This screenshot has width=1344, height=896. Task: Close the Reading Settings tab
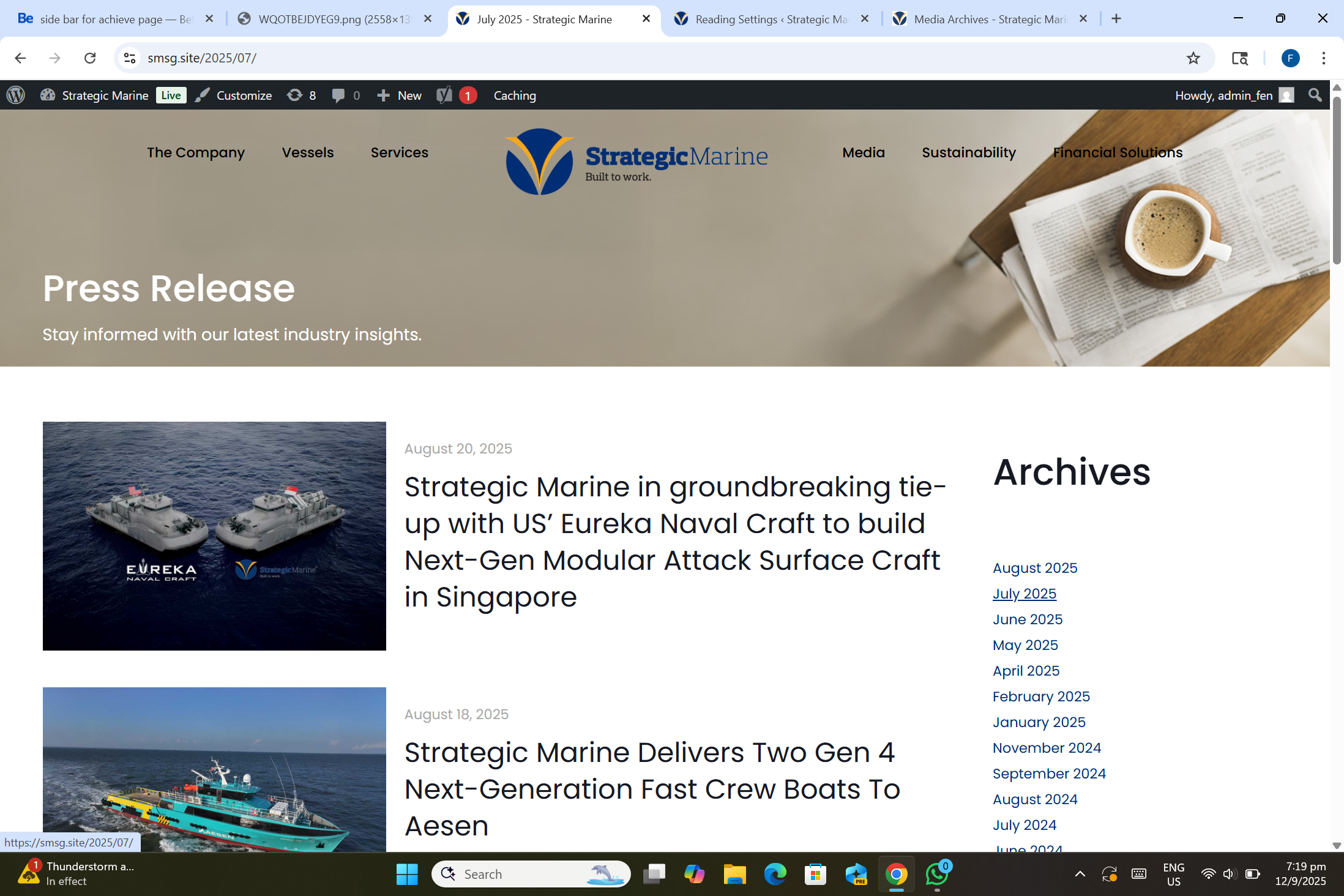pos(864,19)
